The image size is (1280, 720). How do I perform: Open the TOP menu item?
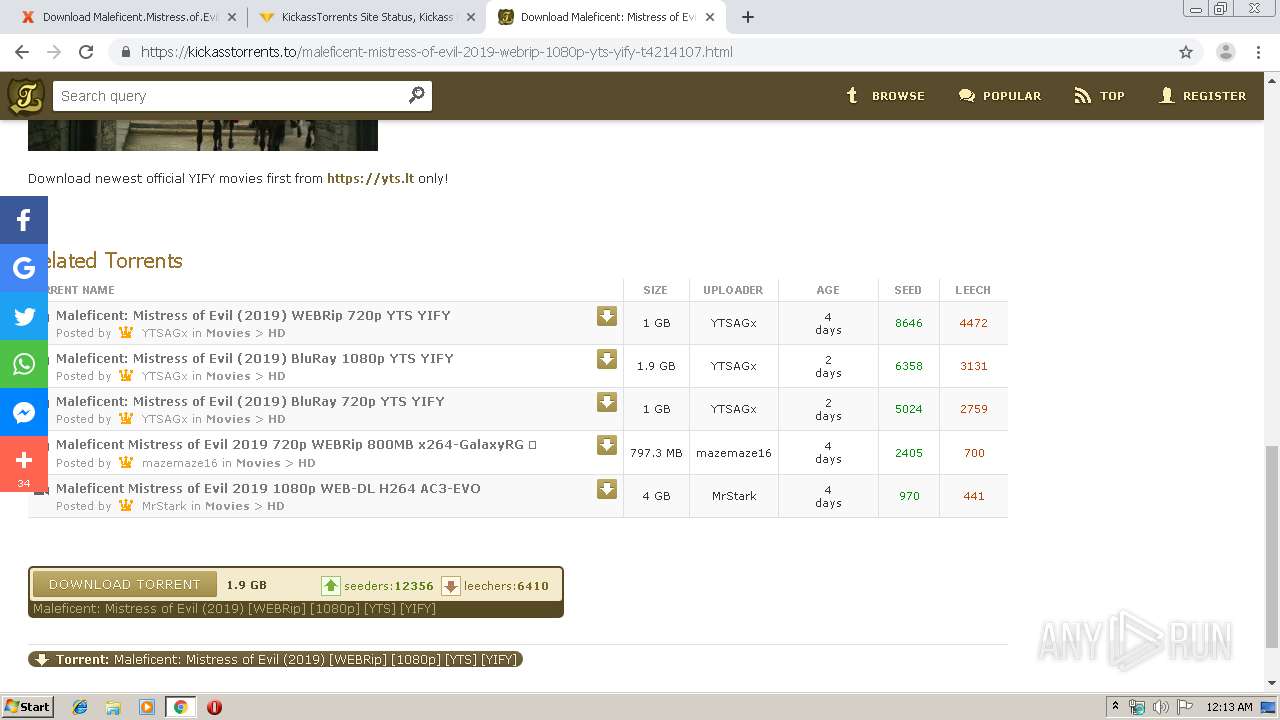click(1099, 96)
